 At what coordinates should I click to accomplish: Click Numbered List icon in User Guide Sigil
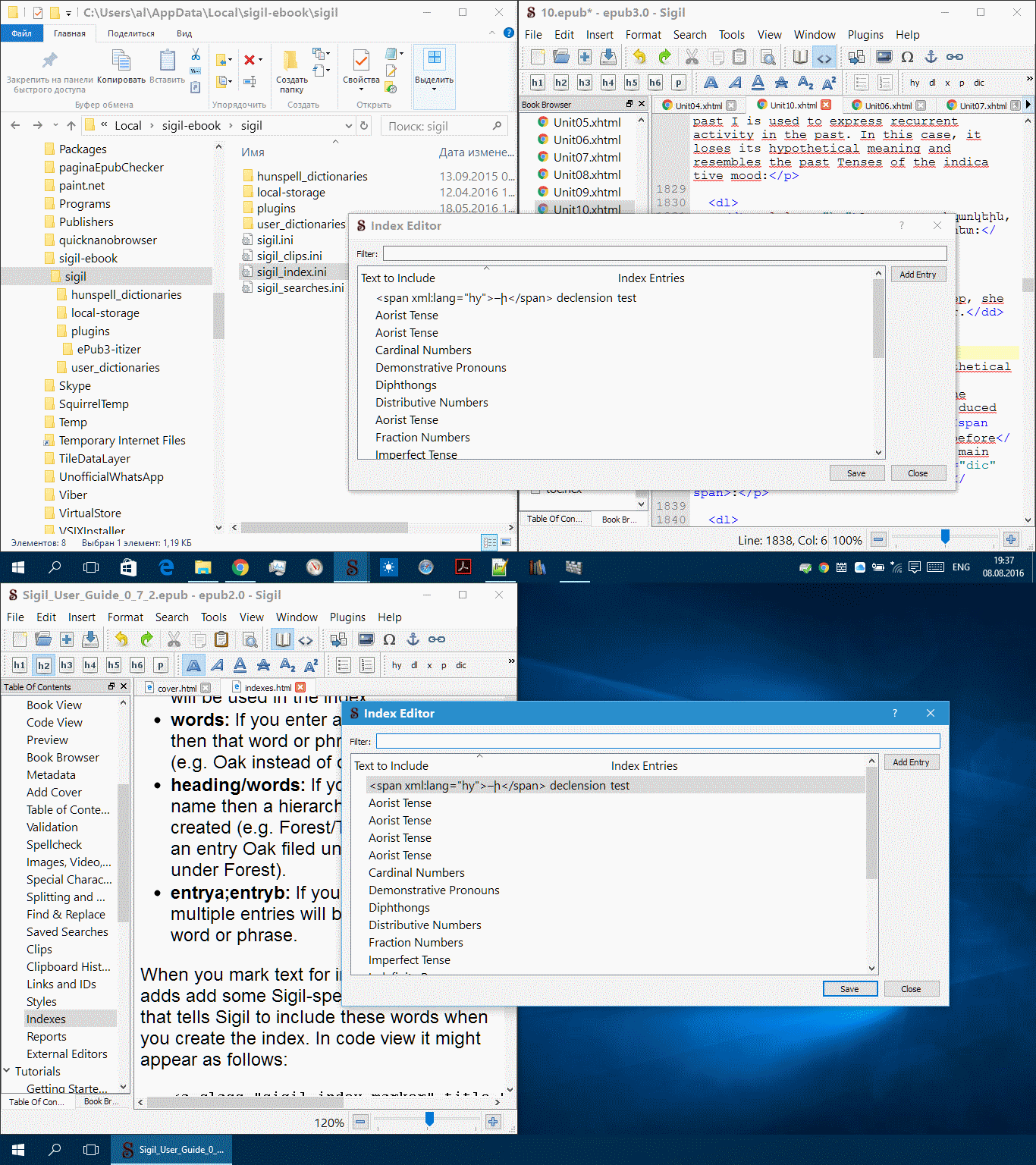pyautogui.click(x=367, y=665)
